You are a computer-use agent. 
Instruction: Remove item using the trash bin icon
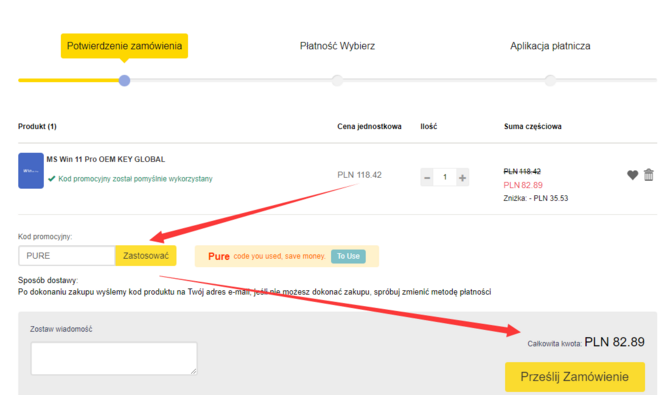pos(649,174)
